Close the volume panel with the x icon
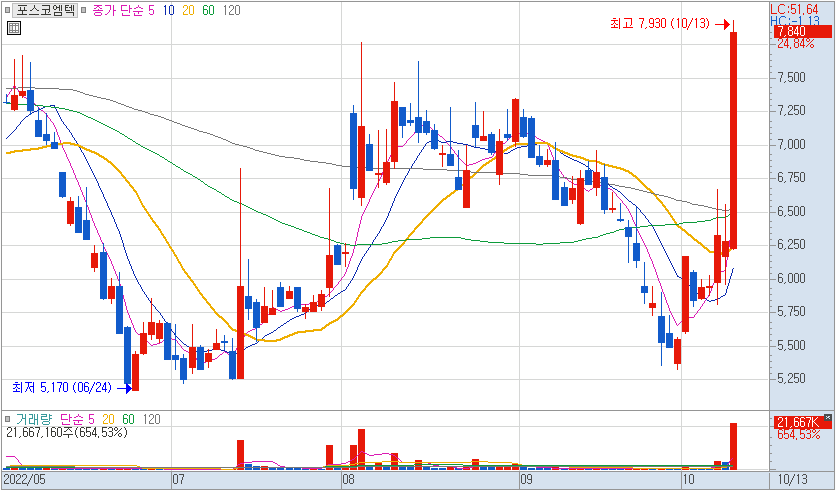The image size is (836, 490). tap(827, 417)
